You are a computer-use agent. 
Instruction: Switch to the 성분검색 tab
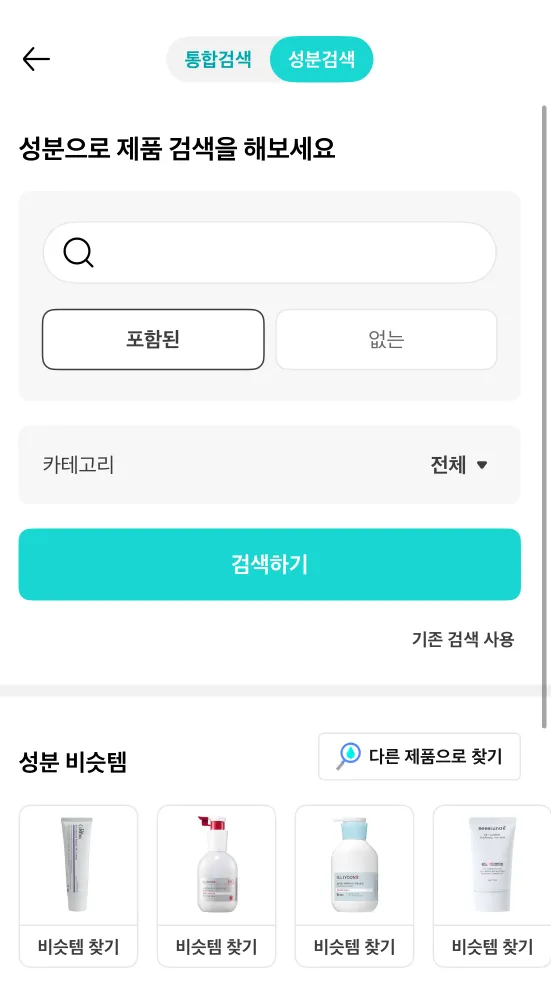(321, 59)
